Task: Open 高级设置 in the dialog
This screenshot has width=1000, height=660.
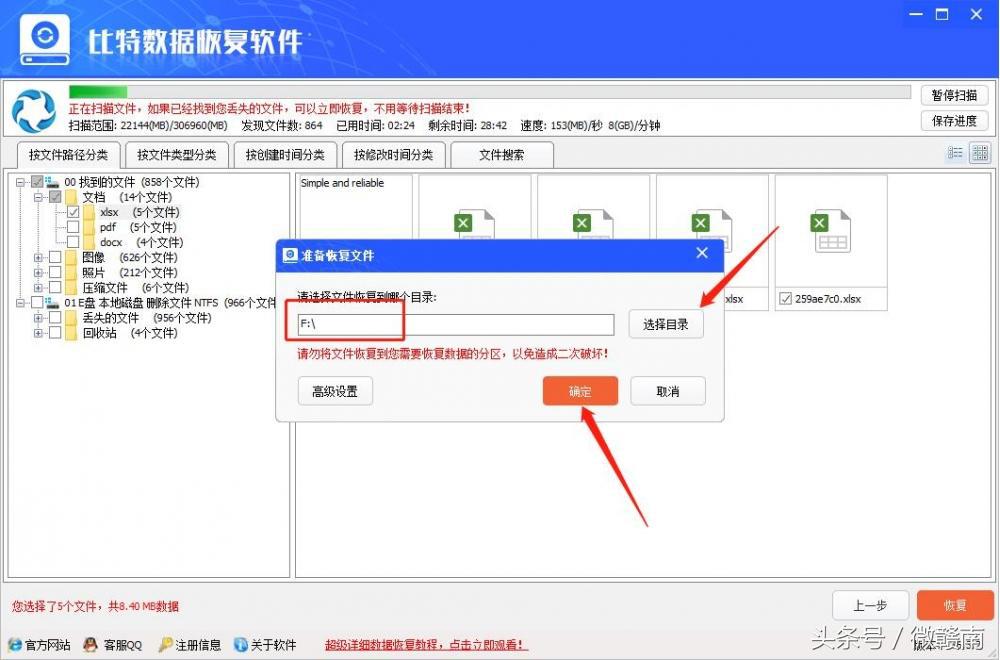Action: pos(335,391)
